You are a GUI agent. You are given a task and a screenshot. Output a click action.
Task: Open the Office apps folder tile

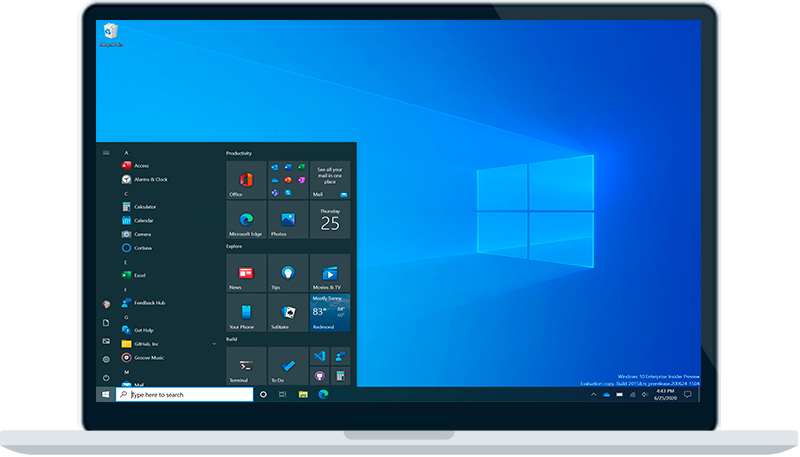tap(288, 180)
